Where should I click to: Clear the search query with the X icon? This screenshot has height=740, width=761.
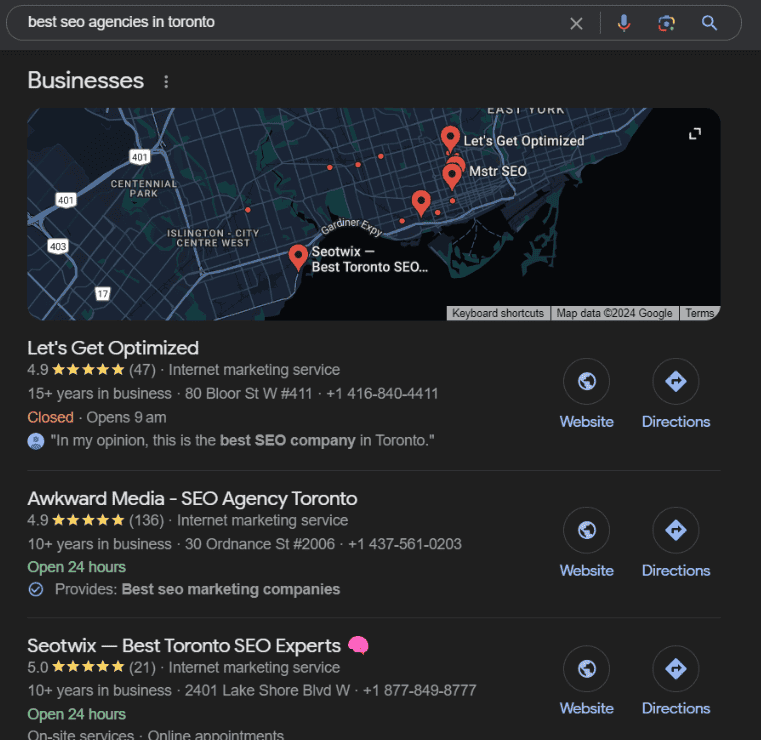tap(576, 23)
